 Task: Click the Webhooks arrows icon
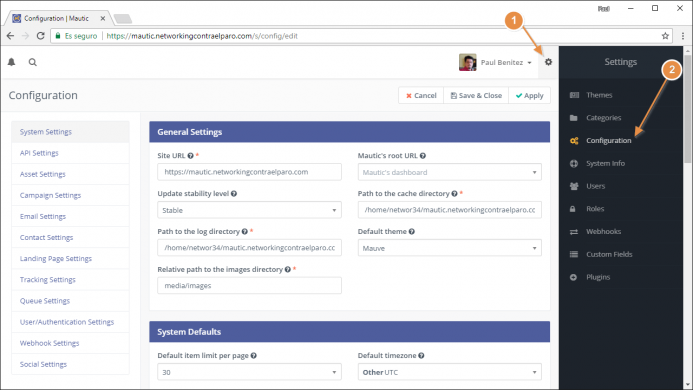[574, 232]
